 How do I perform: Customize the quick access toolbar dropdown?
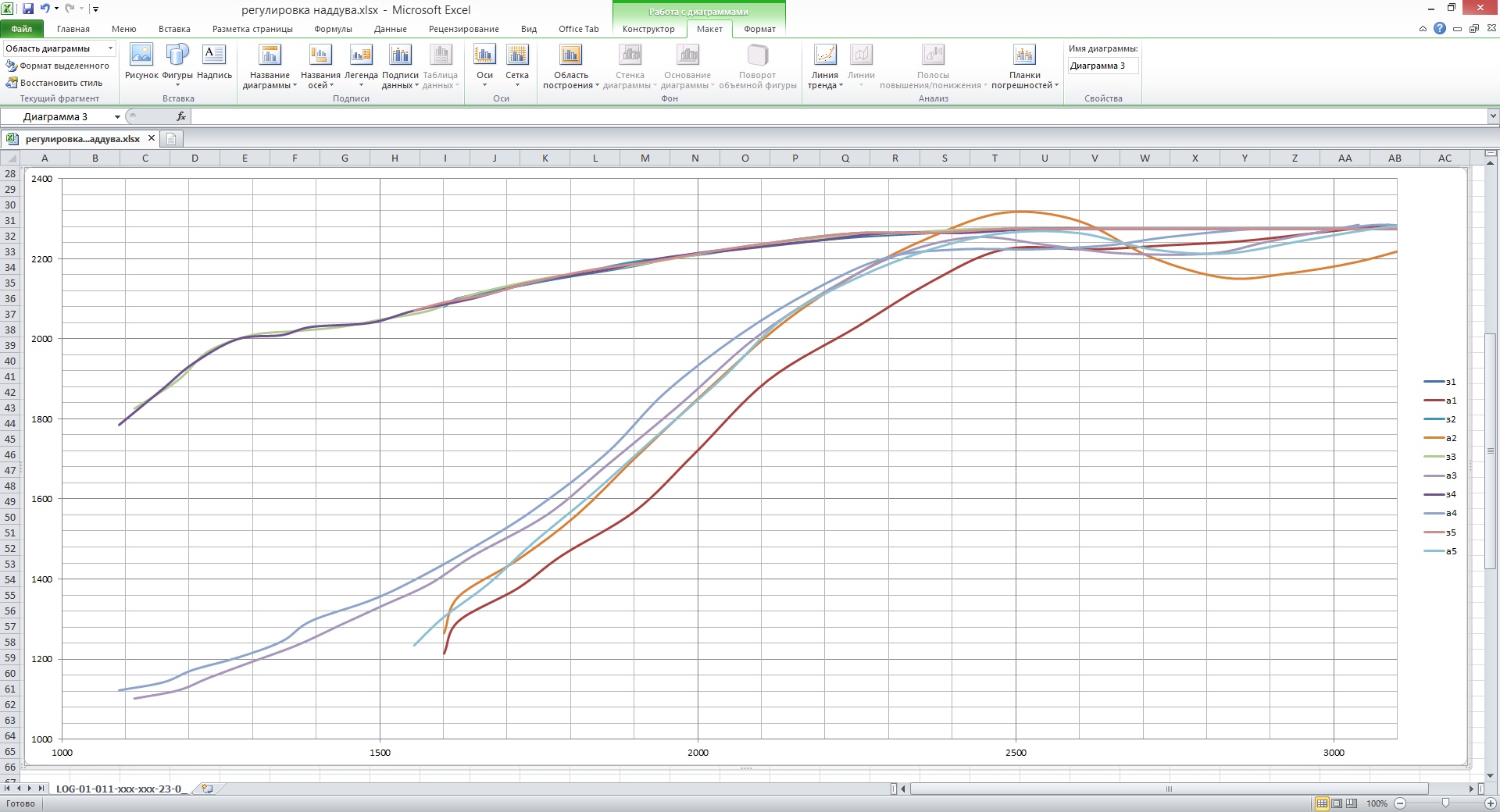point(95,9)
